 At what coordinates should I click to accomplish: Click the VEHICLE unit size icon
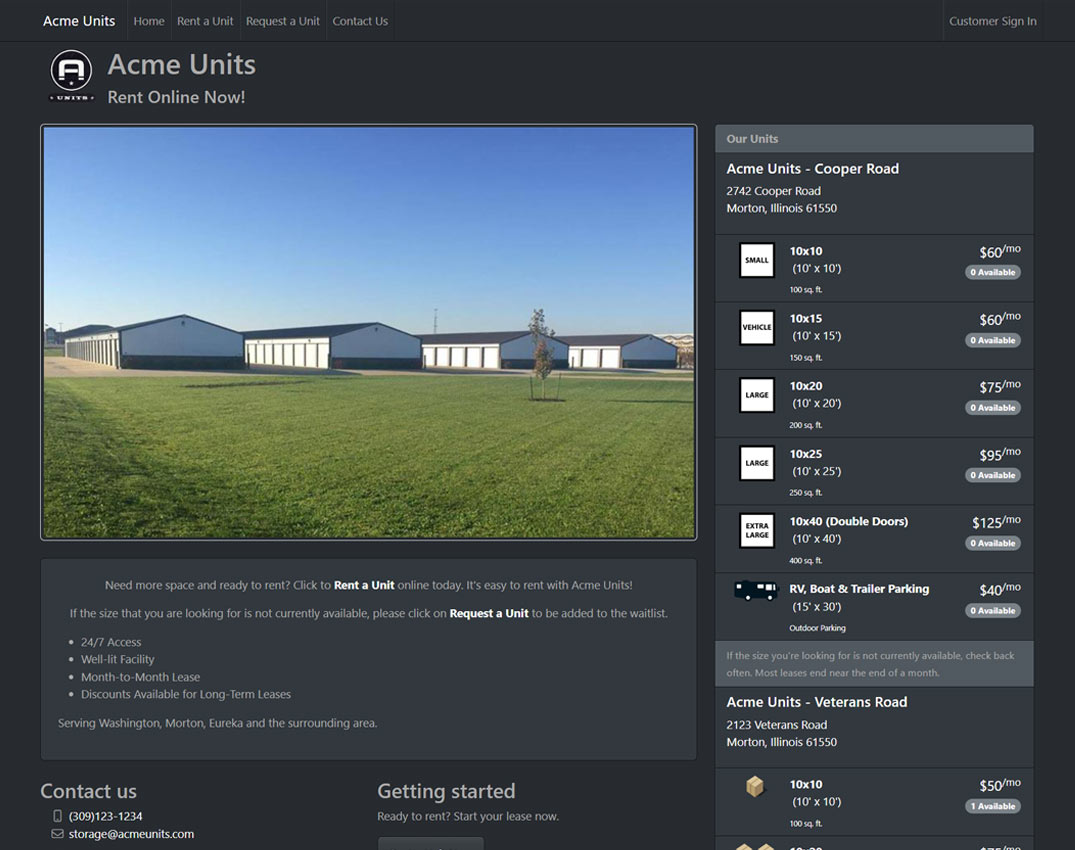(x=757, y=328)
